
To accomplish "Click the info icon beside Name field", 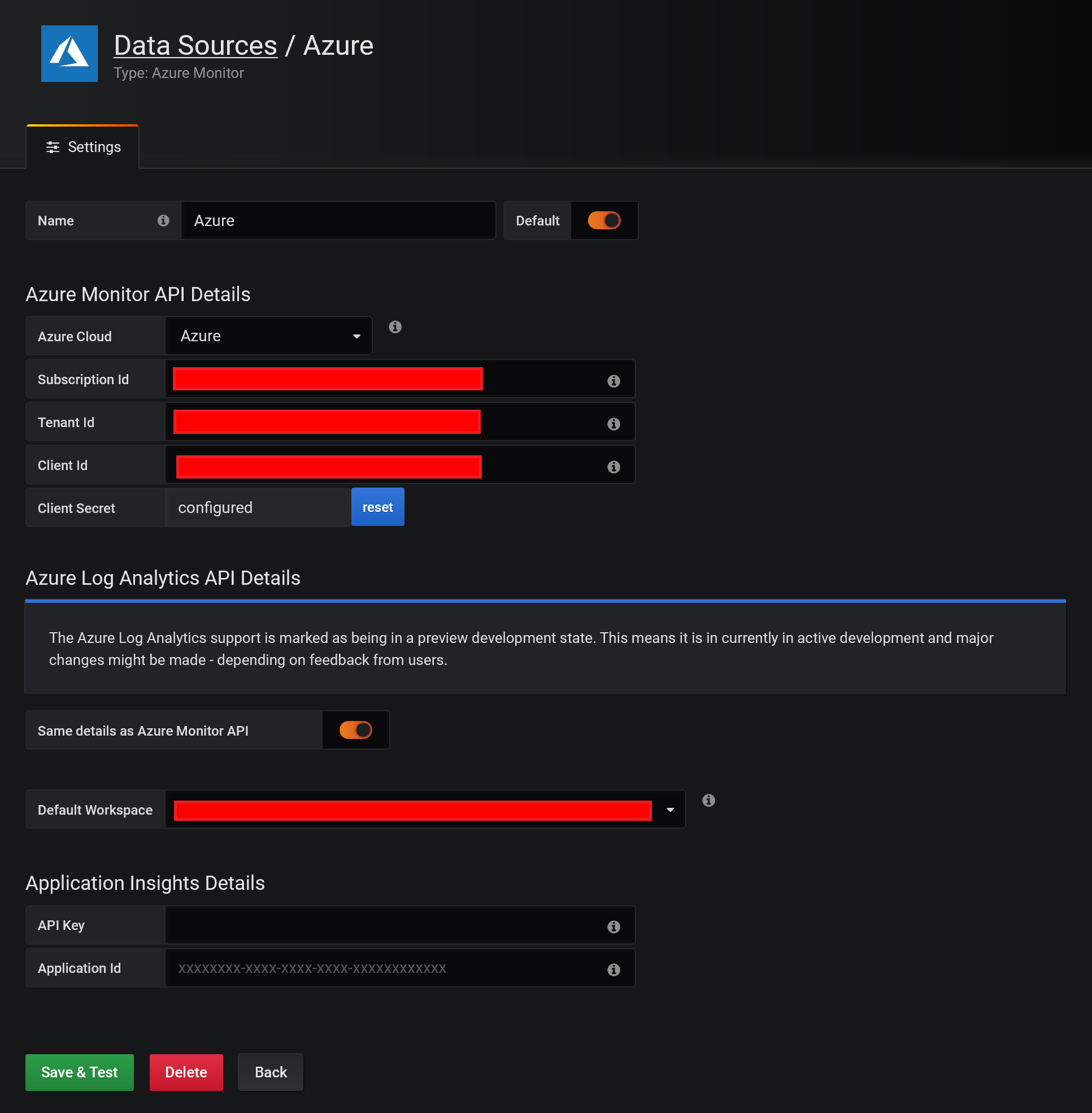I will (x=163, y=220).
